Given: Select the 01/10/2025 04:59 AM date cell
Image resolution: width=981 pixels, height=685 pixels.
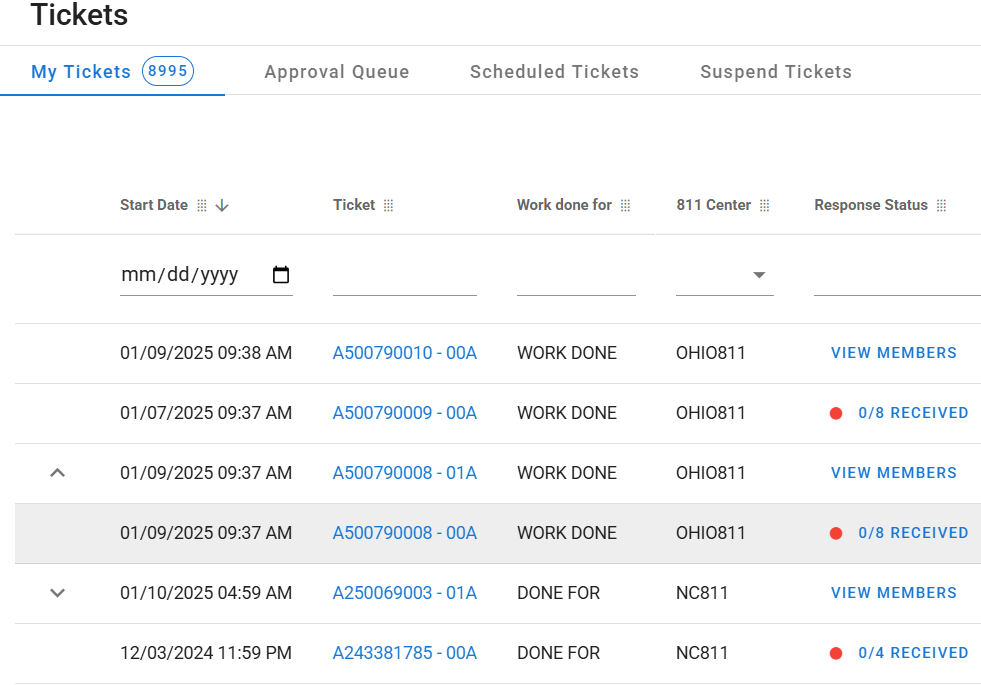Looking at the screenshot, I should click(206, 594).
